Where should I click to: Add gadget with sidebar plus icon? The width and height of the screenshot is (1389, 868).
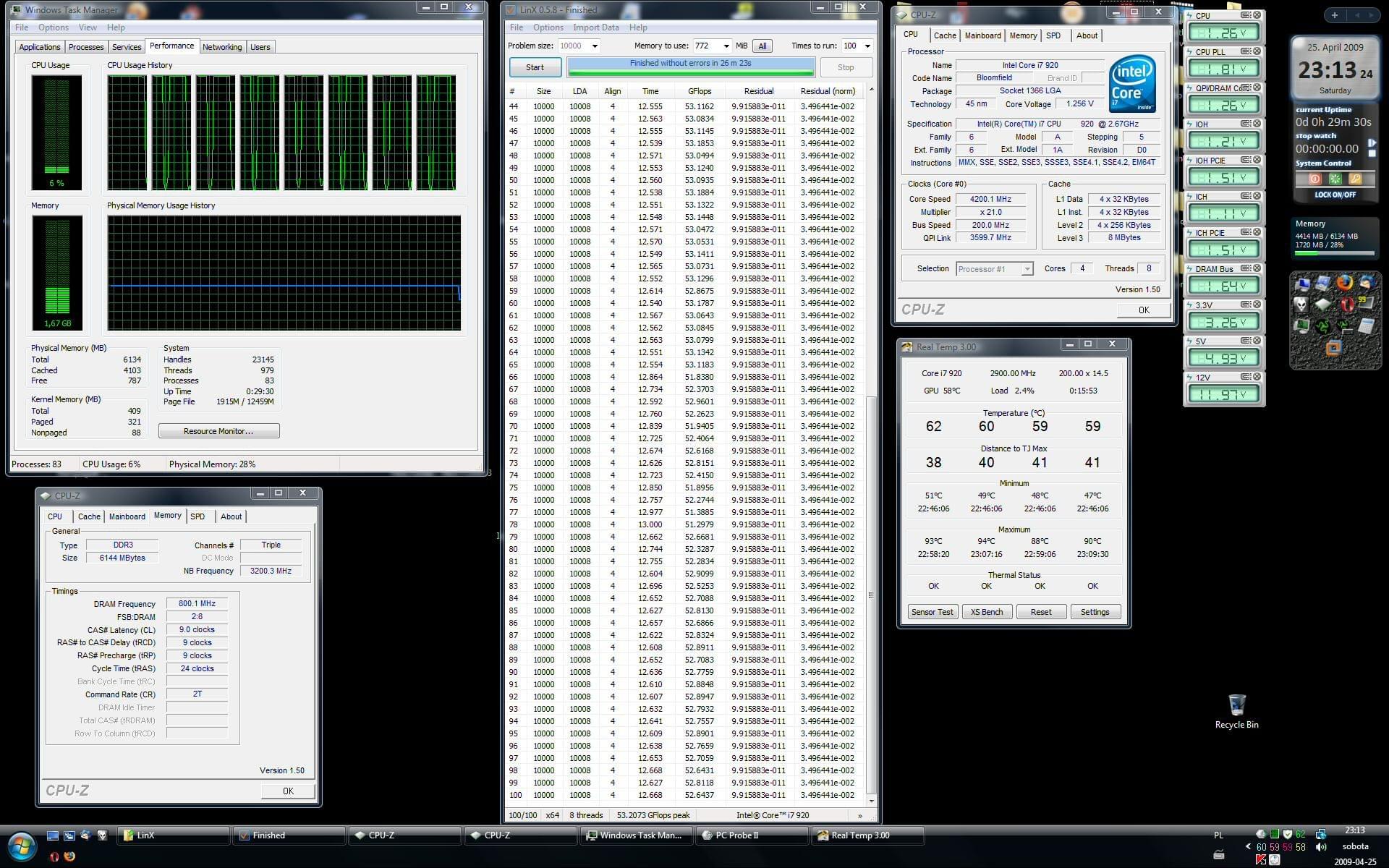(1335, 14)
